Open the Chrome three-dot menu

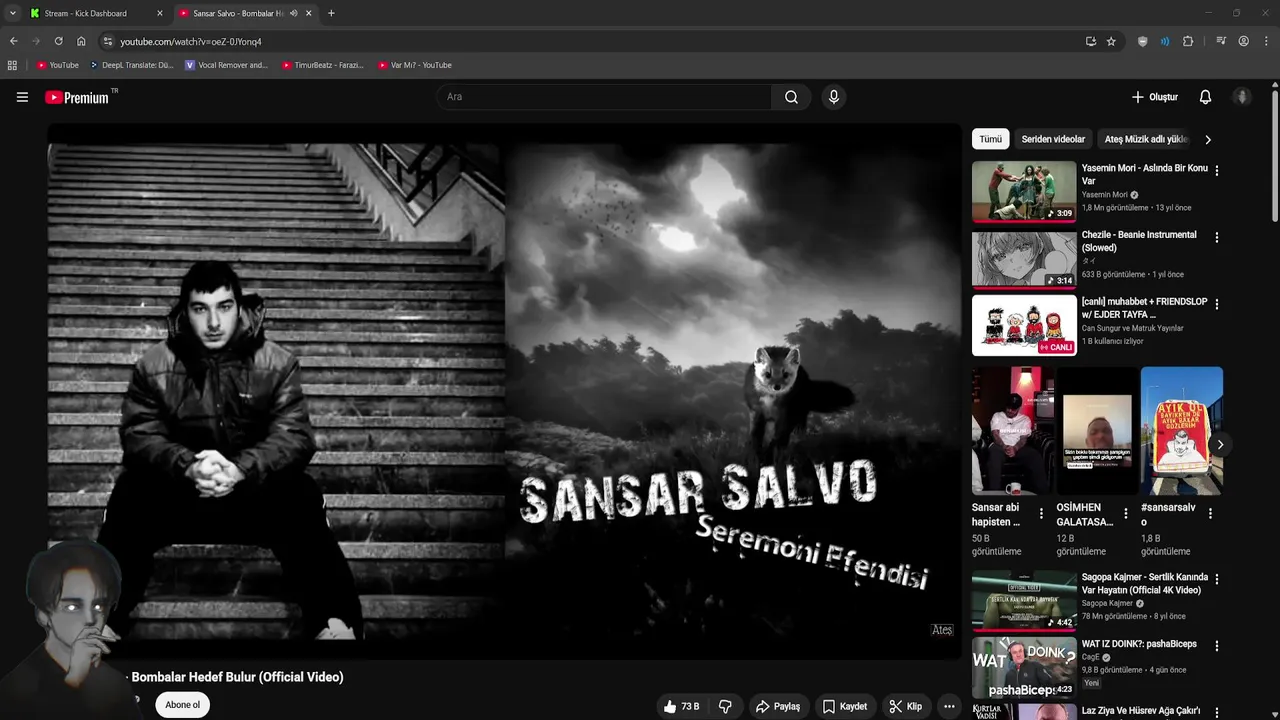(x=1267, y=41)
